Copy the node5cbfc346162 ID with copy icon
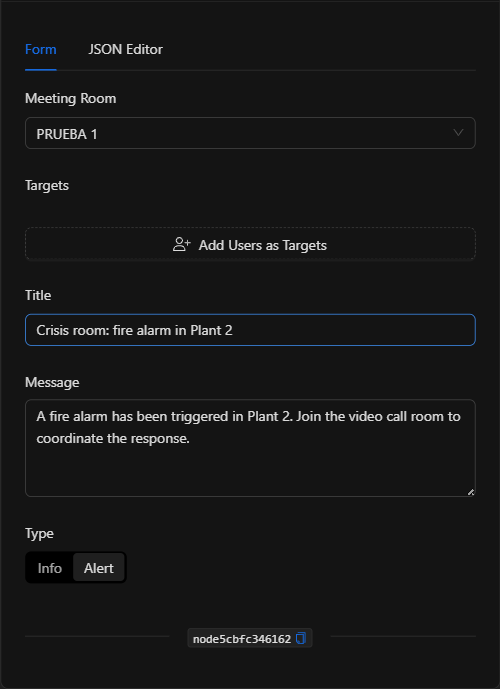This screenshot has width=500, height=689. [301, 638]
